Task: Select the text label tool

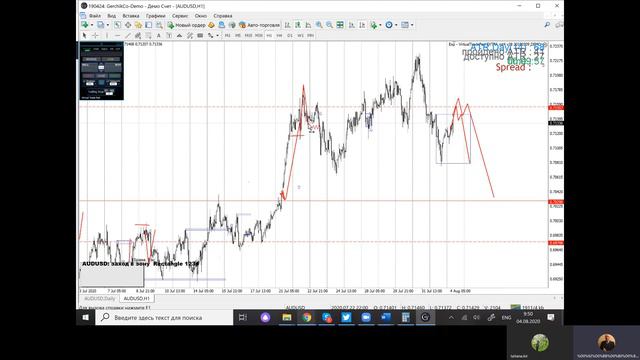Action: click(x=169, y=36)
